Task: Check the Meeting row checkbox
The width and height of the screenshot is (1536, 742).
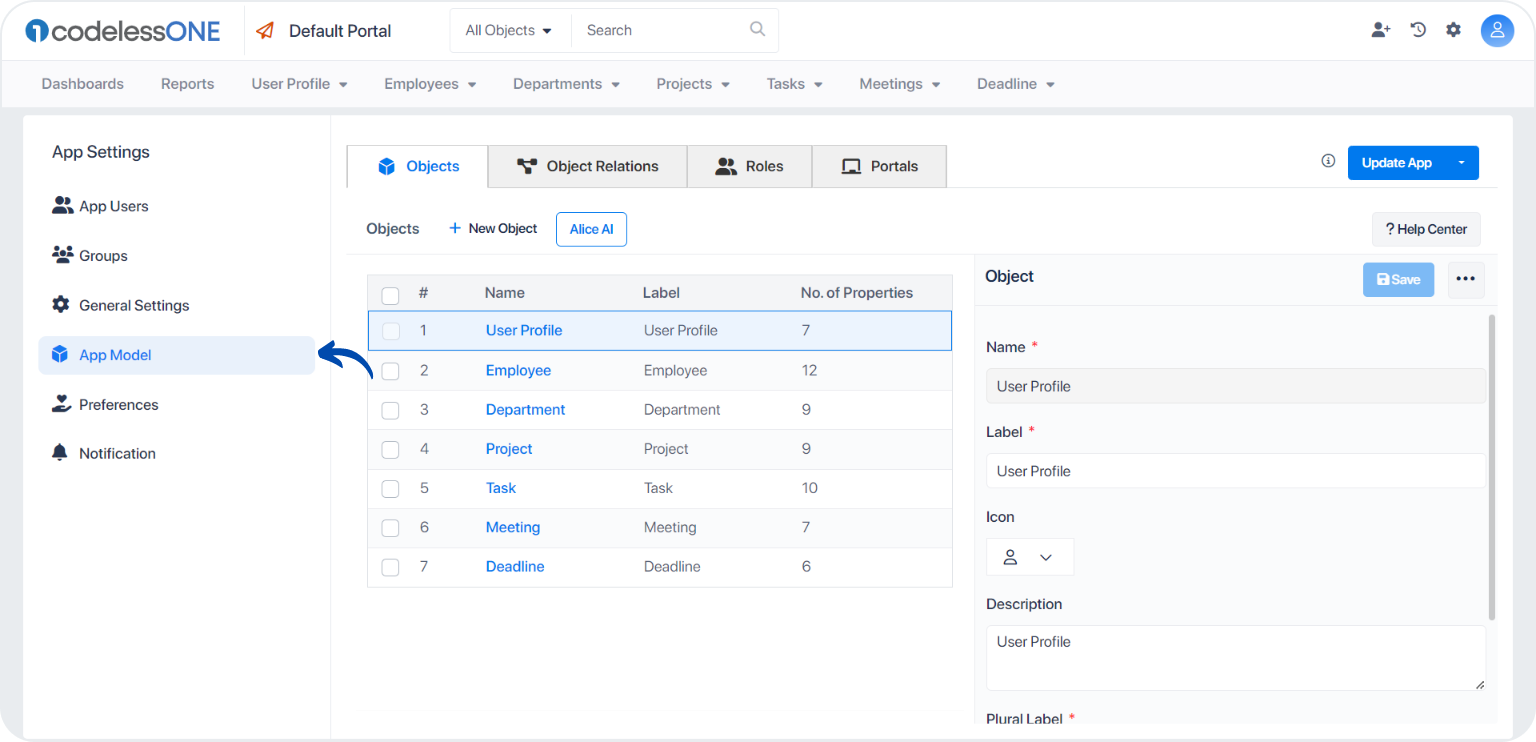Action: pyautogui.click(x=391, y=528)
